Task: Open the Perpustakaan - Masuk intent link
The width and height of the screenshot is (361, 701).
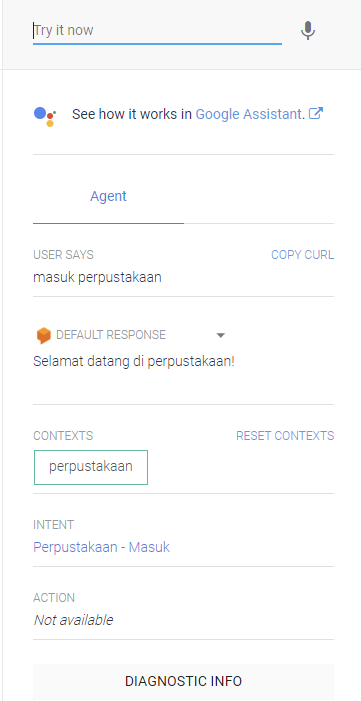Action: point(102,547)
